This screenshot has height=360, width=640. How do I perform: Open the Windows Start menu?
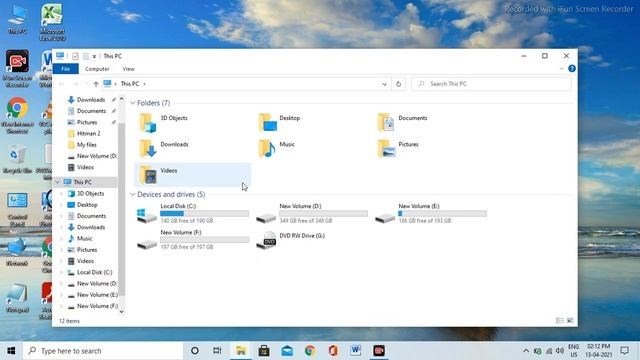11,351
